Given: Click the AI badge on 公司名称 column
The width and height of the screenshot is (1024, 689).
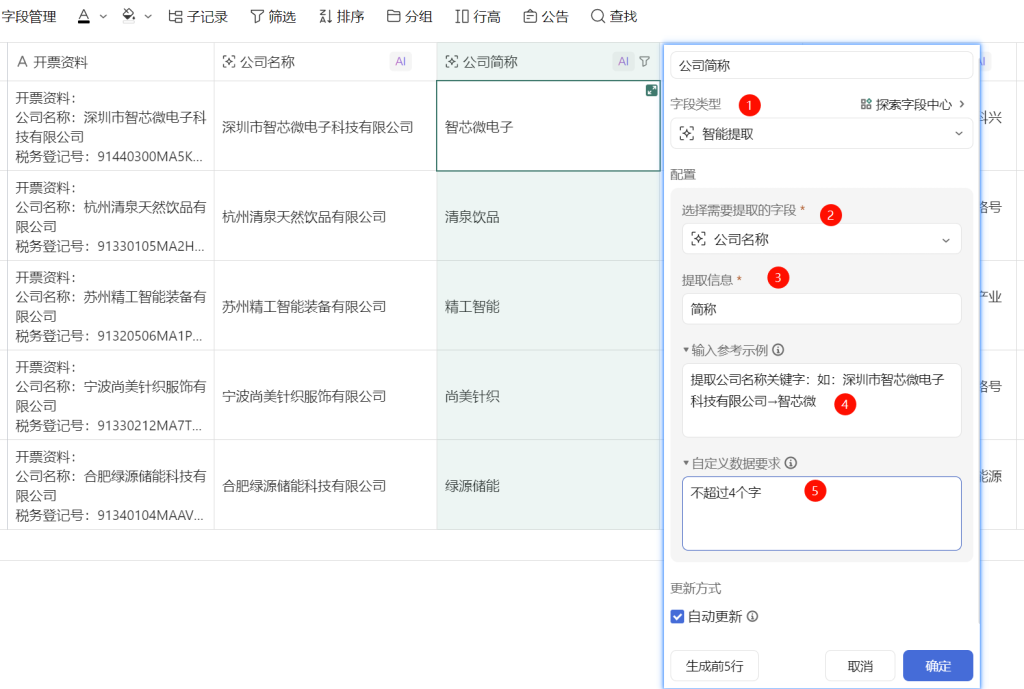Looking at the screenshot, I should coord(400,61).
